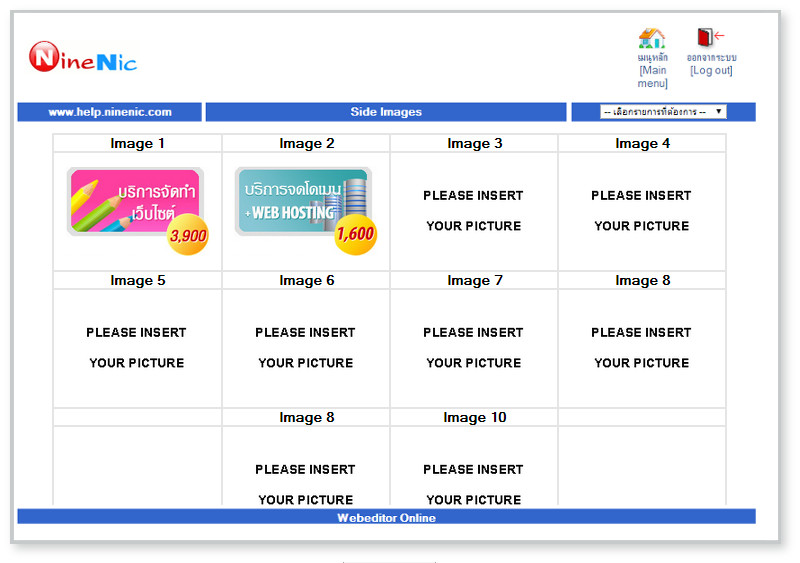
Task: Click the NineNic logo
Action: 83,58
